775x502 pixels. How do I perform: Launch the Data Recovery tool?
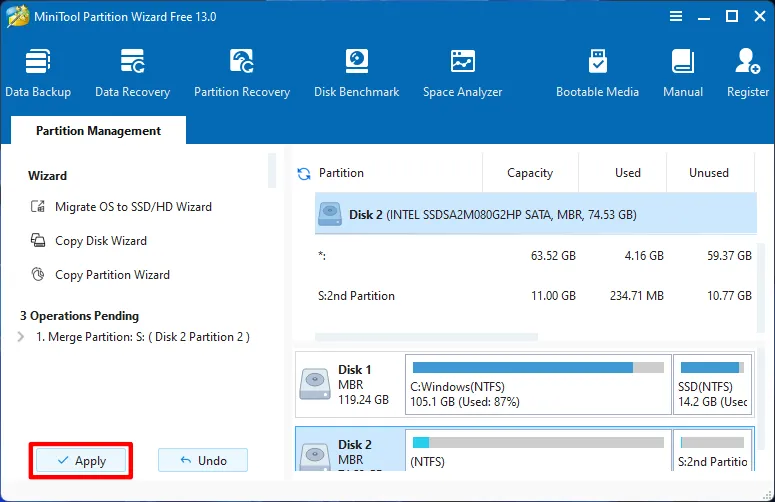[x=132, y=72]
